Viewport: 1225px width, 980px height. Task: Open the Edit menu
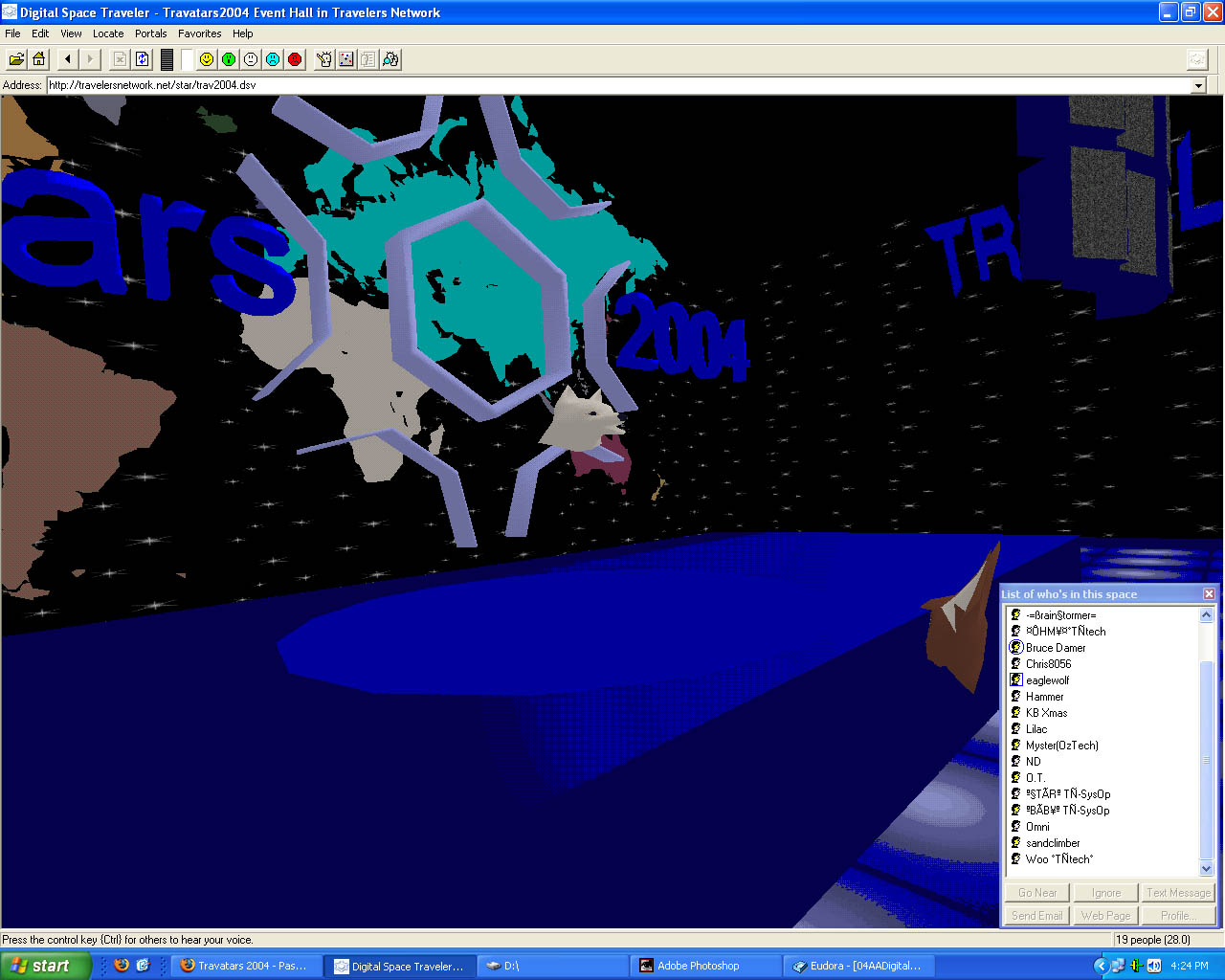[40, 33]
